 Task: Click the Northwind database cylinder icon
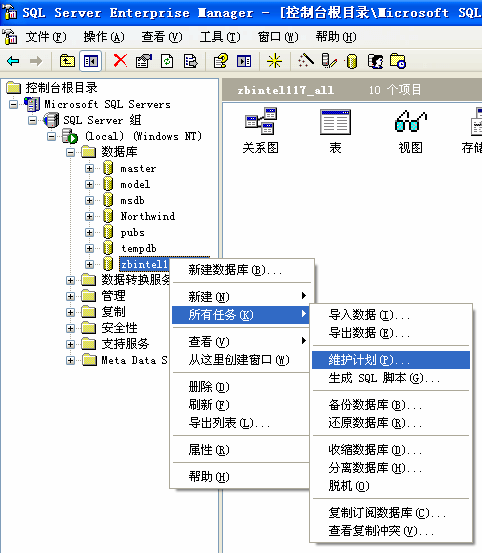[108, 216]
